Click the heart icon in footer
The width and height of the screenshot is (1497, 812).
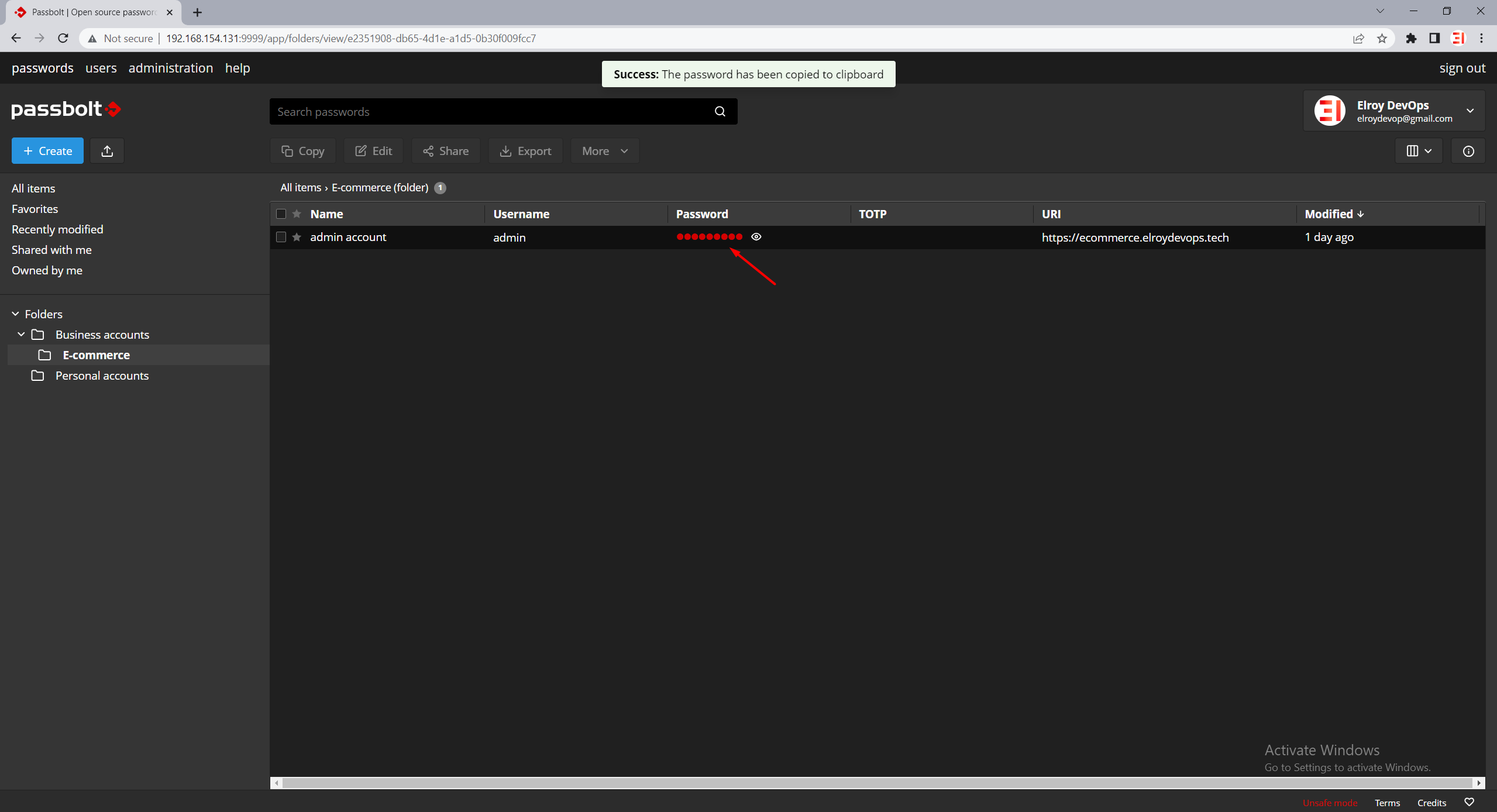(x=1469, y=802)
